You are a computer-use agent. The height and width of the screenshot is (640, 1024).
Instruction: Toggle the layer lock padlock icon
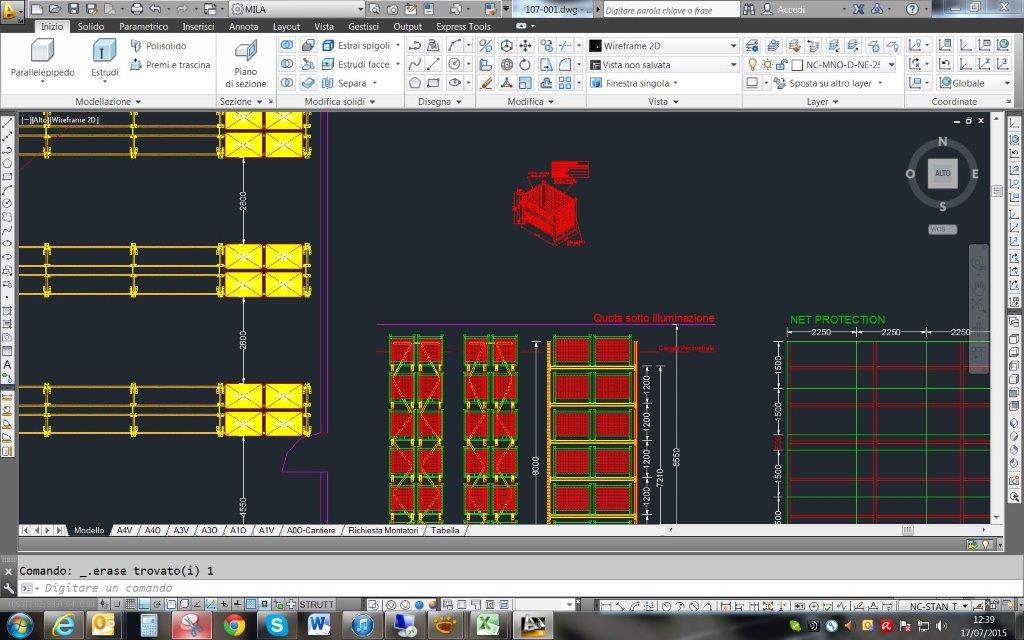point(781,65)
